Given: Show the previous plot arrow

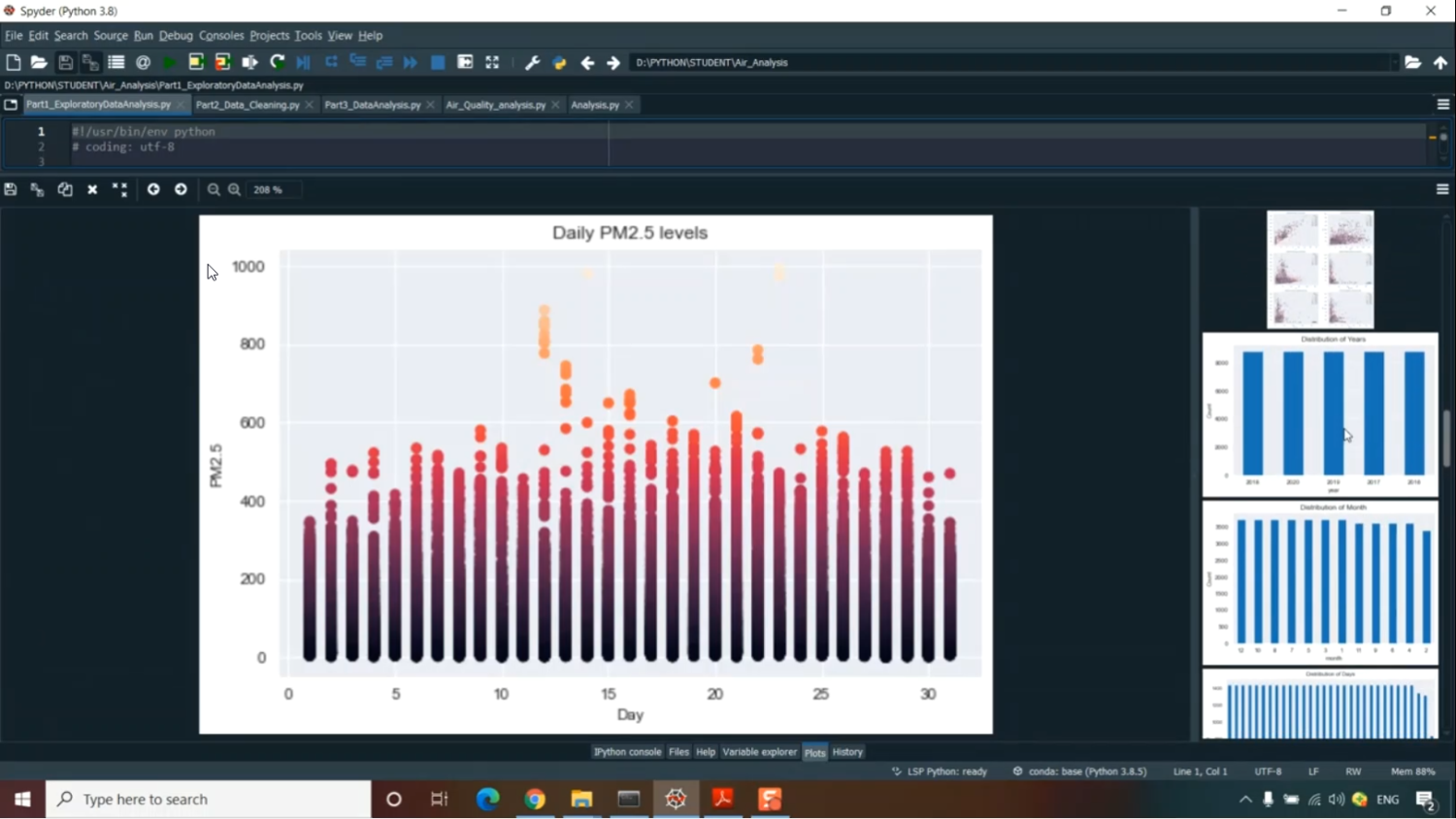Looking at the screenshot, I should 153,189.
